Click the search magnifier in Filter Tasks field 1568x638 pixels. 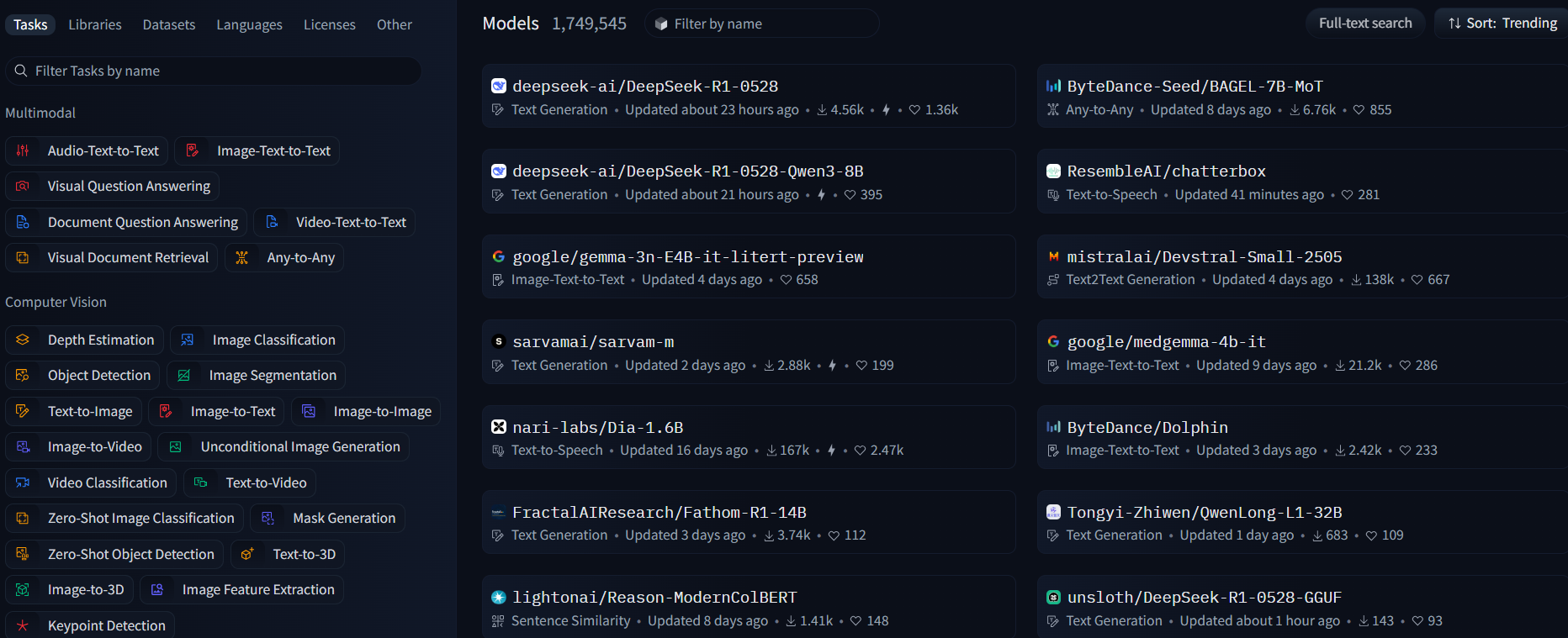coord(21,71)
